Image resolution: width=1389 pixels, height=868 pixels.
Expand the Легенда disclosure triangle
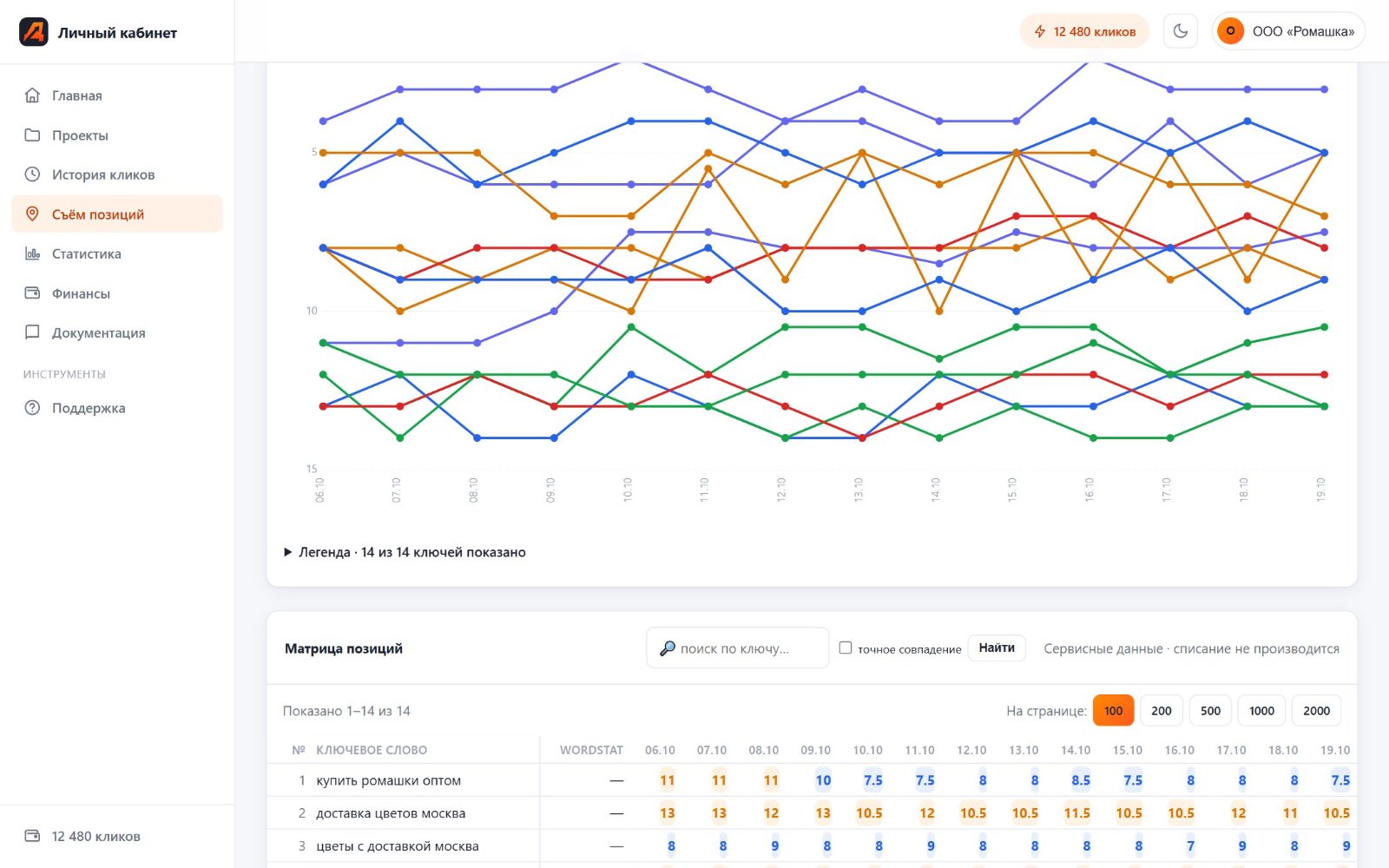tap(288, 552)
